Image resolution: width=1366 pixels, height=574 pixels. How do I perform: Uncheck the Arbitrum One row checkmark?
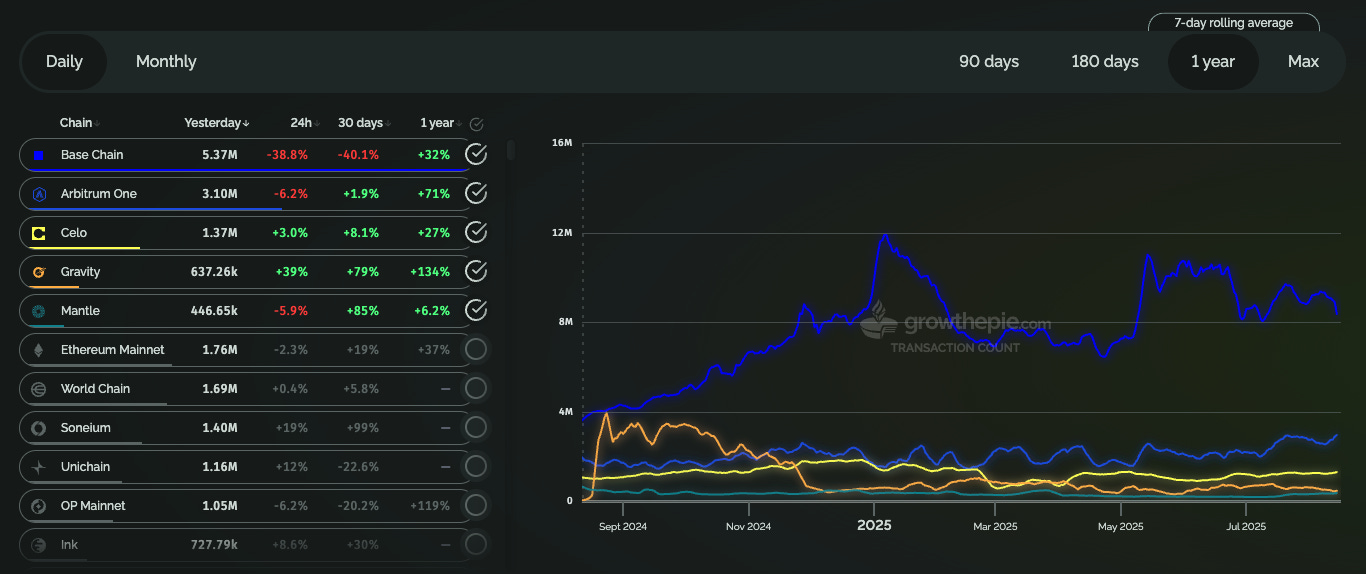[477, 193]
